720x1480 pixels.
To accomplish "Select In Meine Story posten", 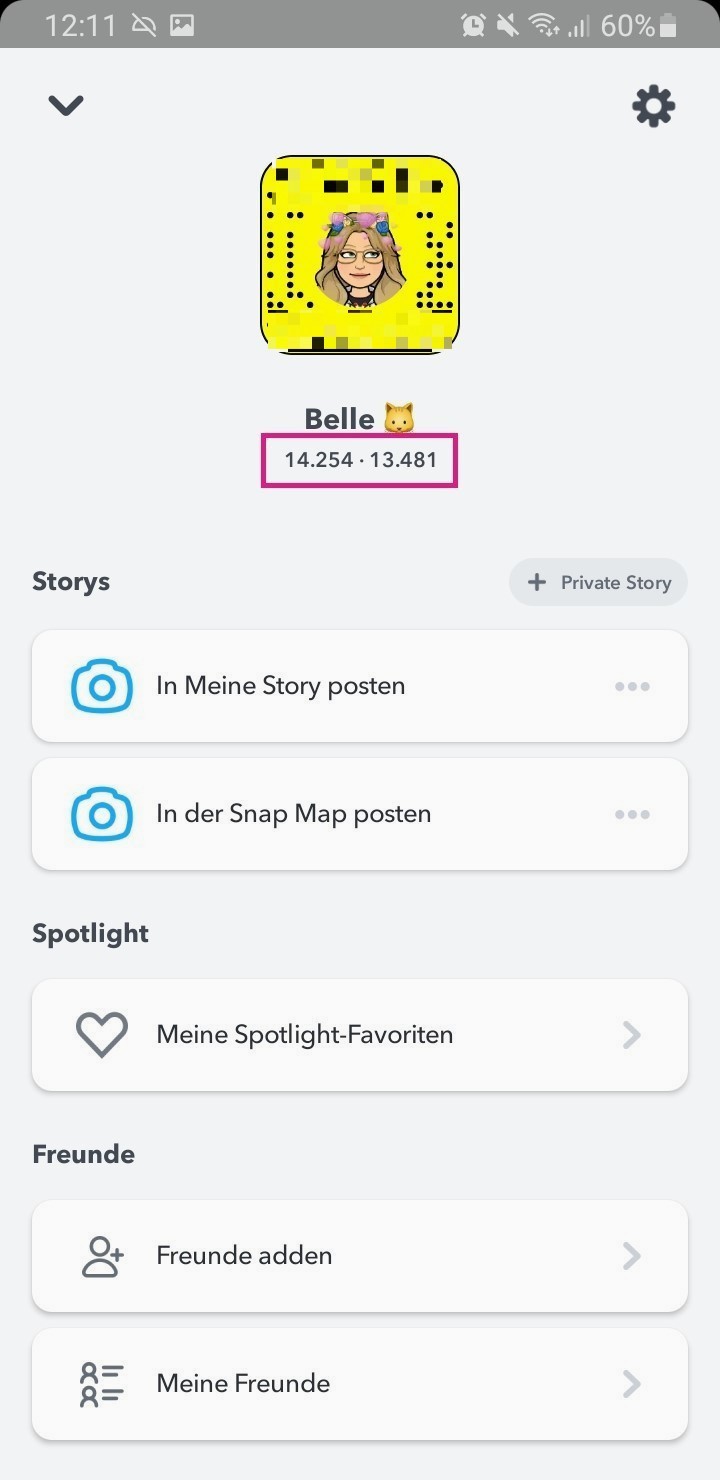I will [x=281, y=686].
